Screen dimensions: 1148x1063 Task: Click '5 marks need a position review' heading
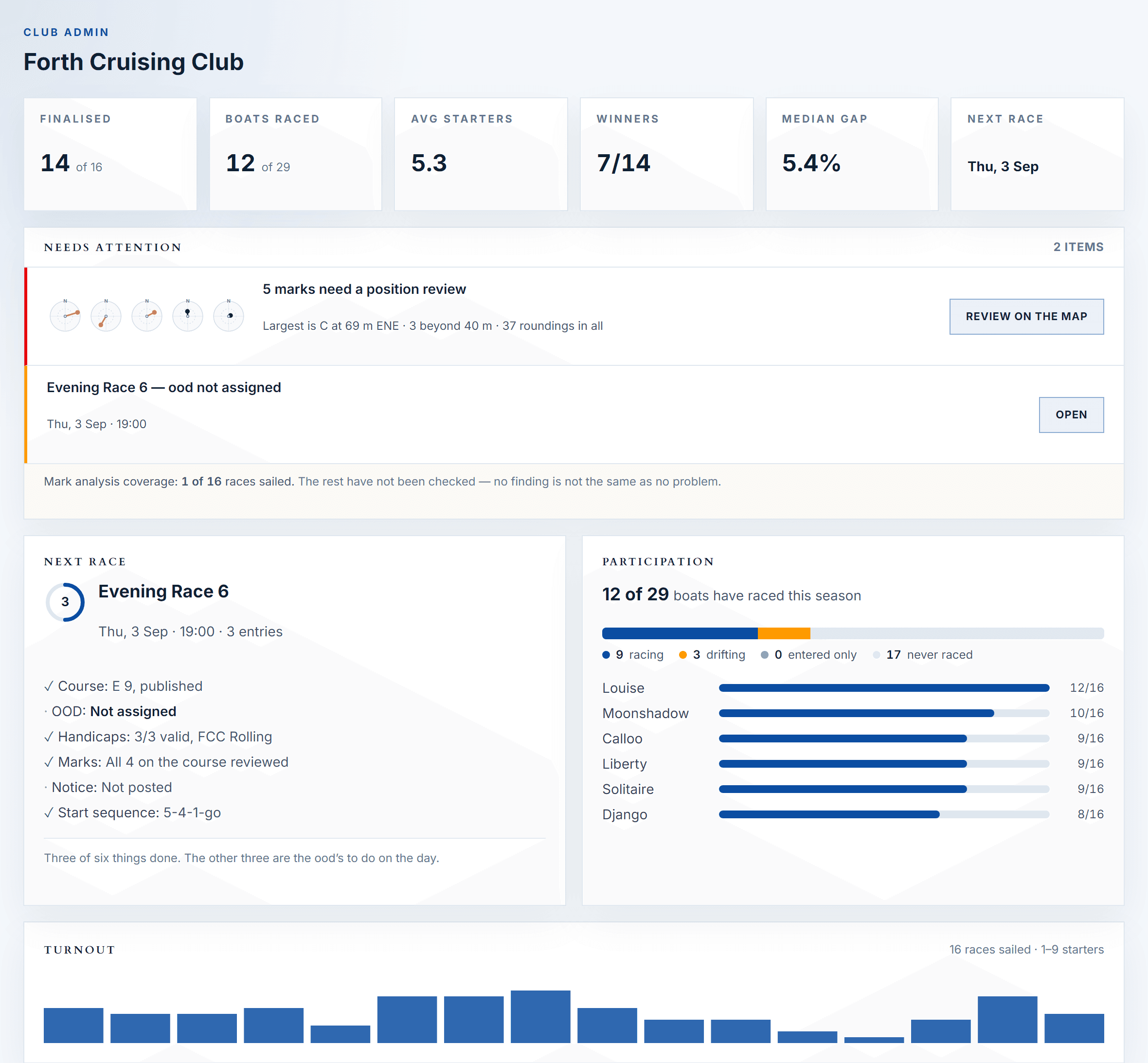coord(364,289)
